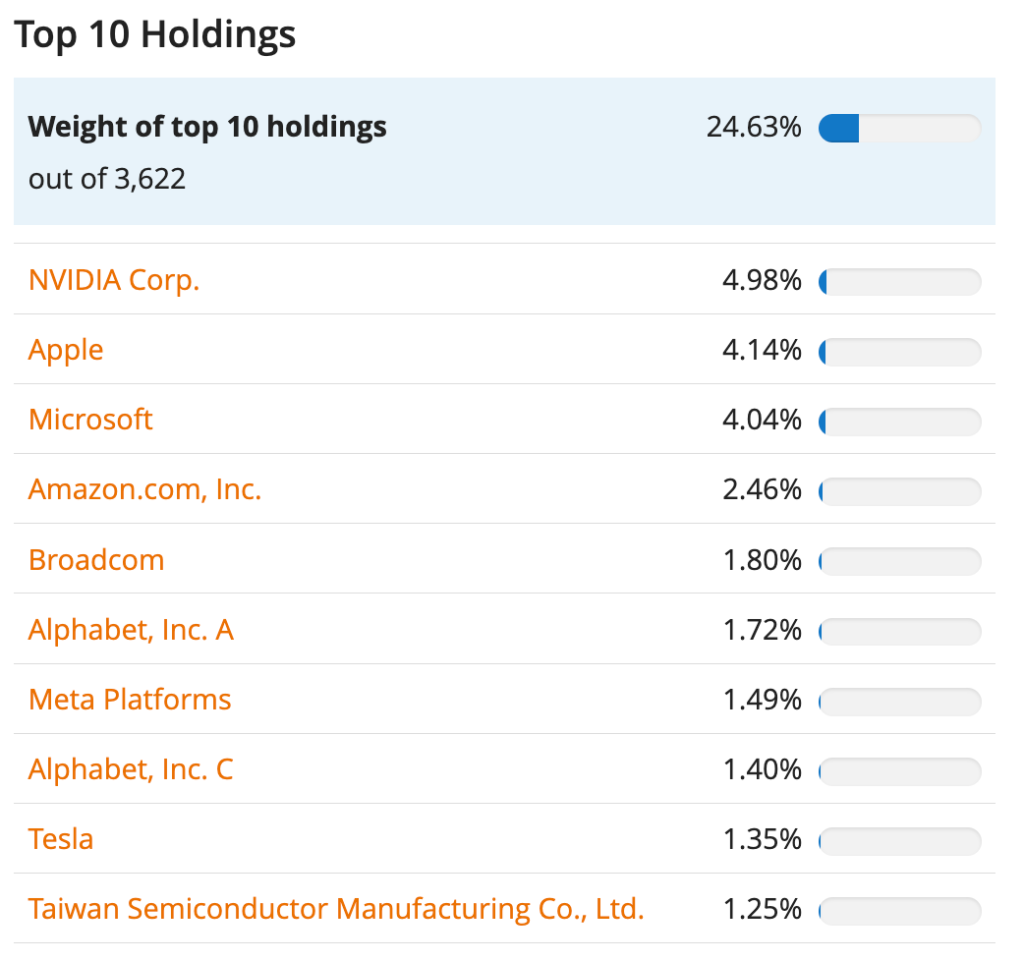
Task: Click the Microsoft 4.04% weight bar
Action: 899,421
